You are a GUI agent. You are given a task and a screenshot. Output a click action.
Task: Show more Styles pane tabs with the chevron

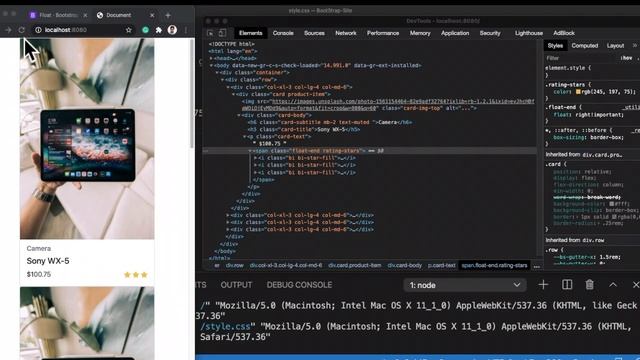tap(635, 46)
